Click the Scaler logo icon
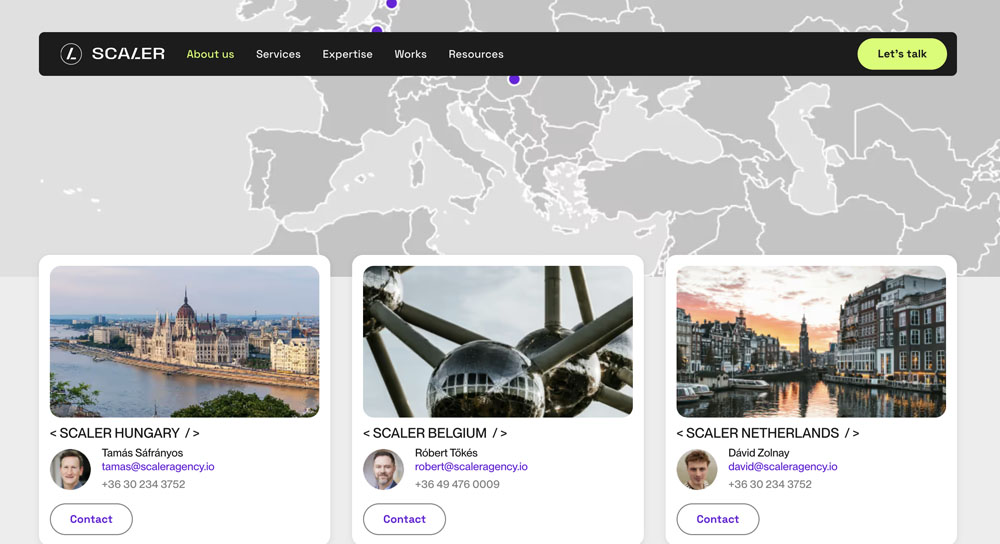The image size is (1000, 544). click(71, 54)
